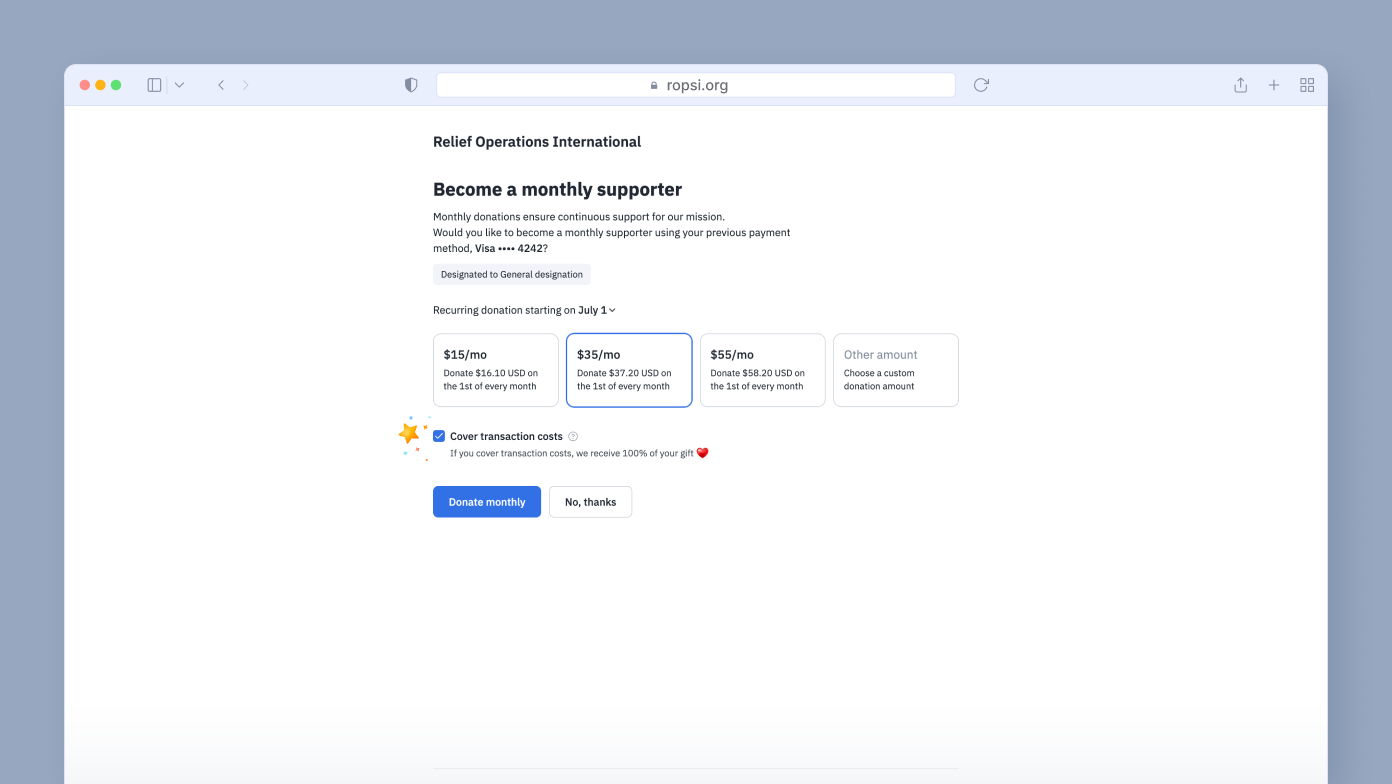Click the No, thanks button
The height and width of the screenshot is (784, 1392).
coord(591,502)
